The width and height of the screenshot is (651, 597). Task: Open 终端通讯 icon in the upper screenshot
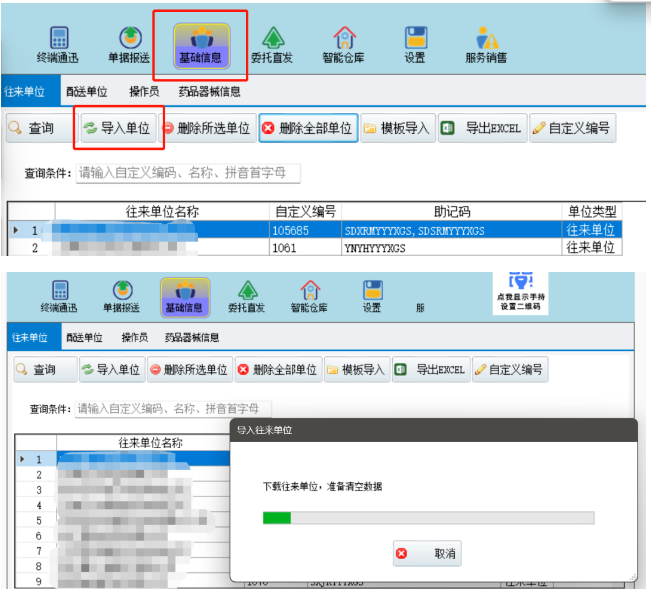click(x=58, y=45)
